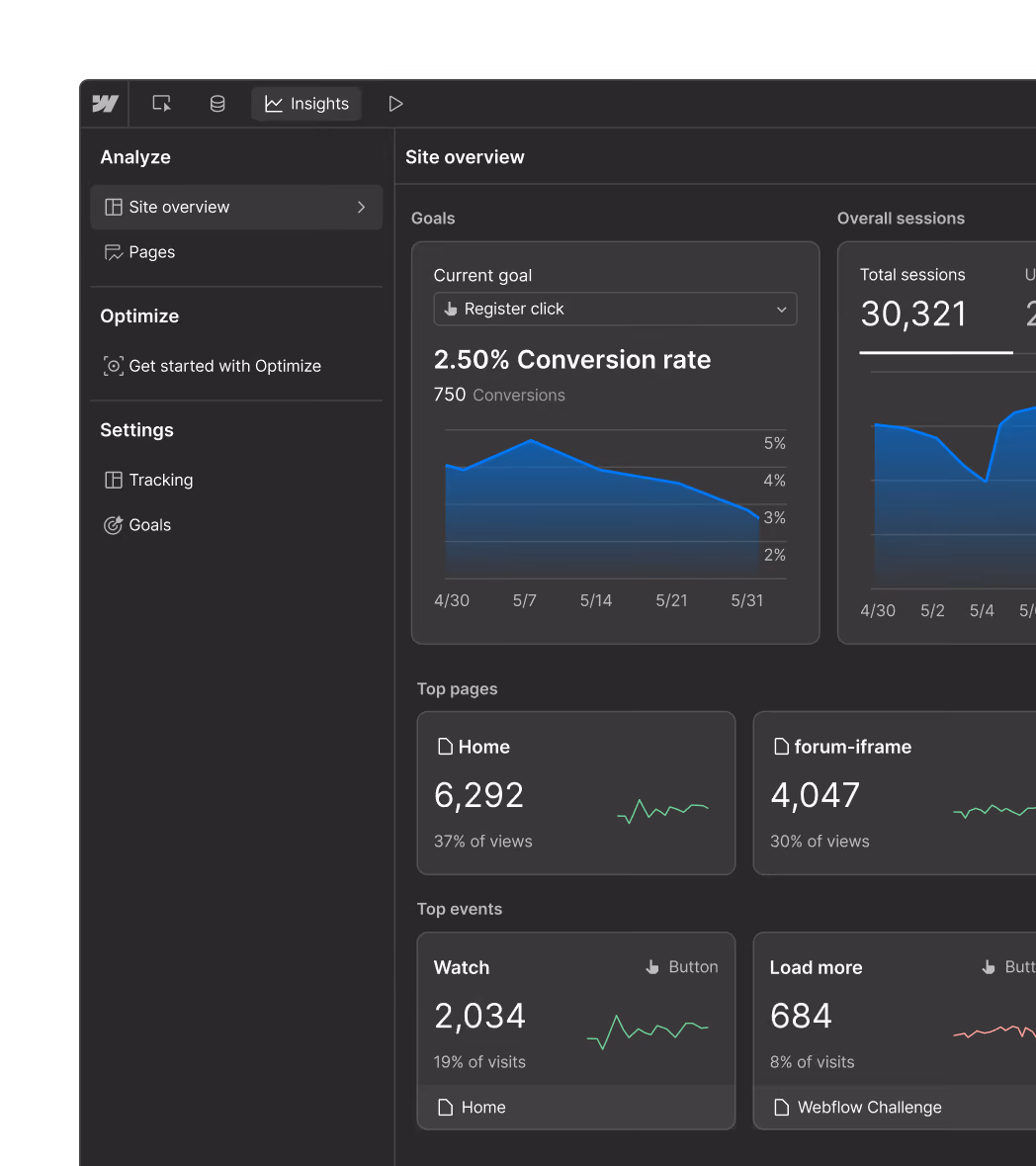Viewport: 1036px width, 1166px height.
Task: Open the forum-iframe top page card
Action: click(894, 793)
